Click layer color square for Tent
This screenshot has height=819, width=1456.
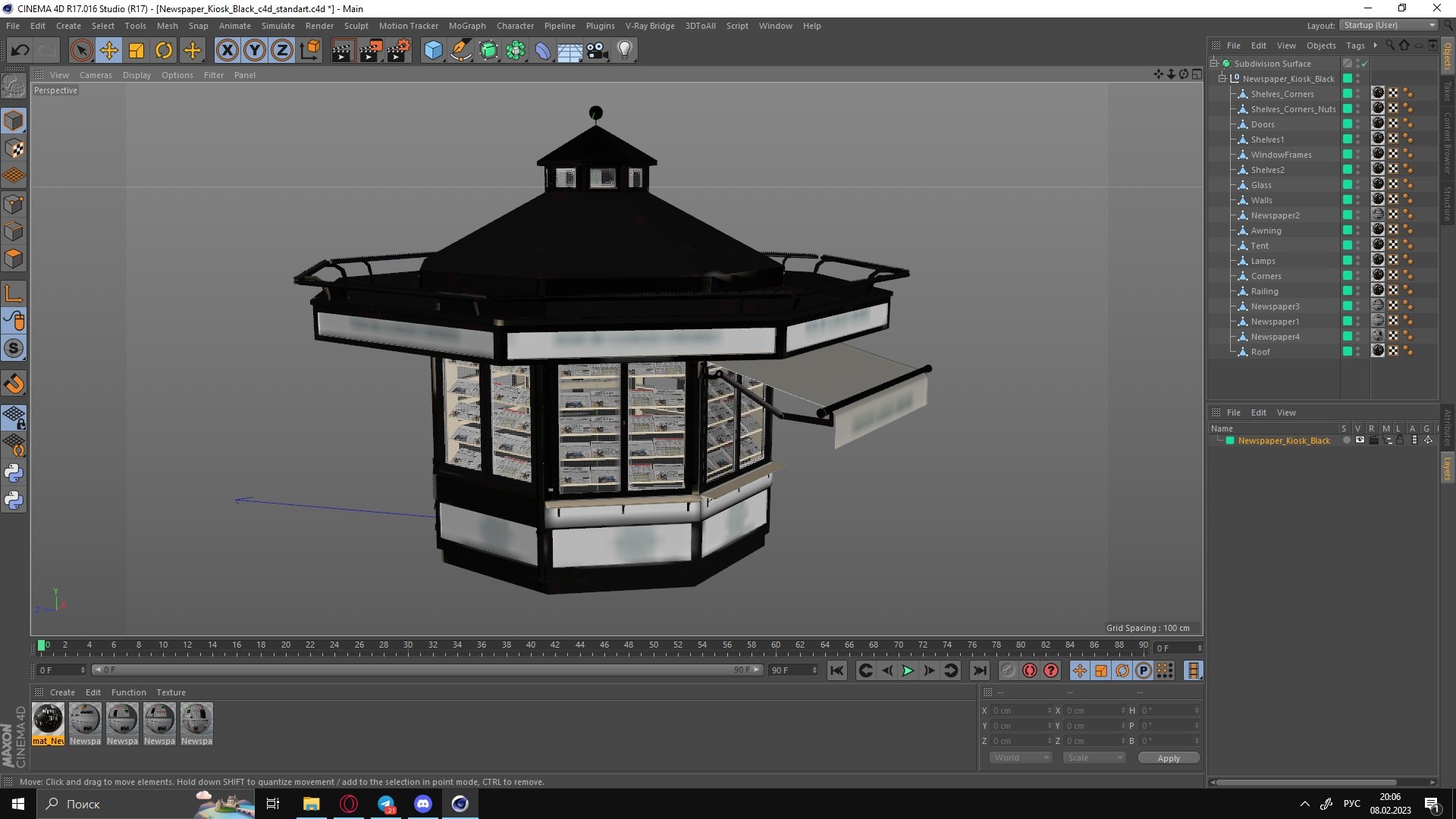click(1348, 246)
